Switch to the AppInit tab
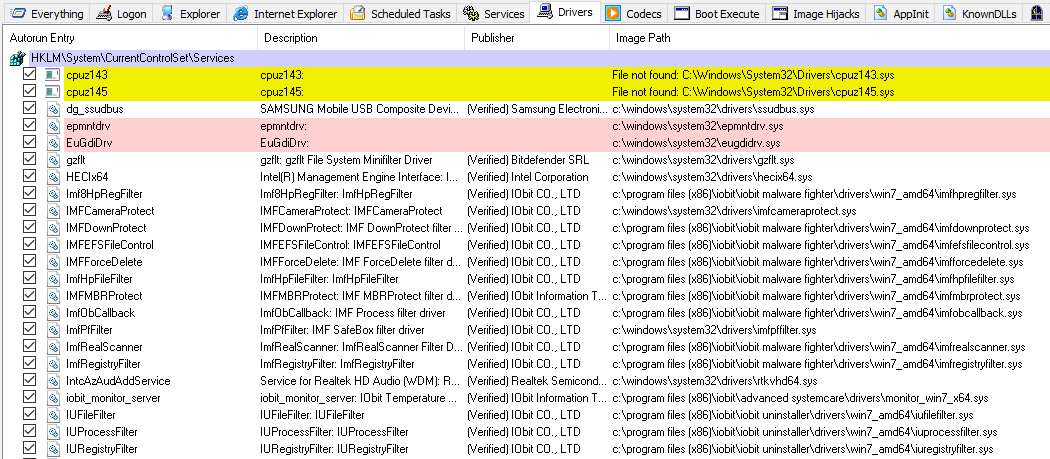 click(x=901, y=13)
